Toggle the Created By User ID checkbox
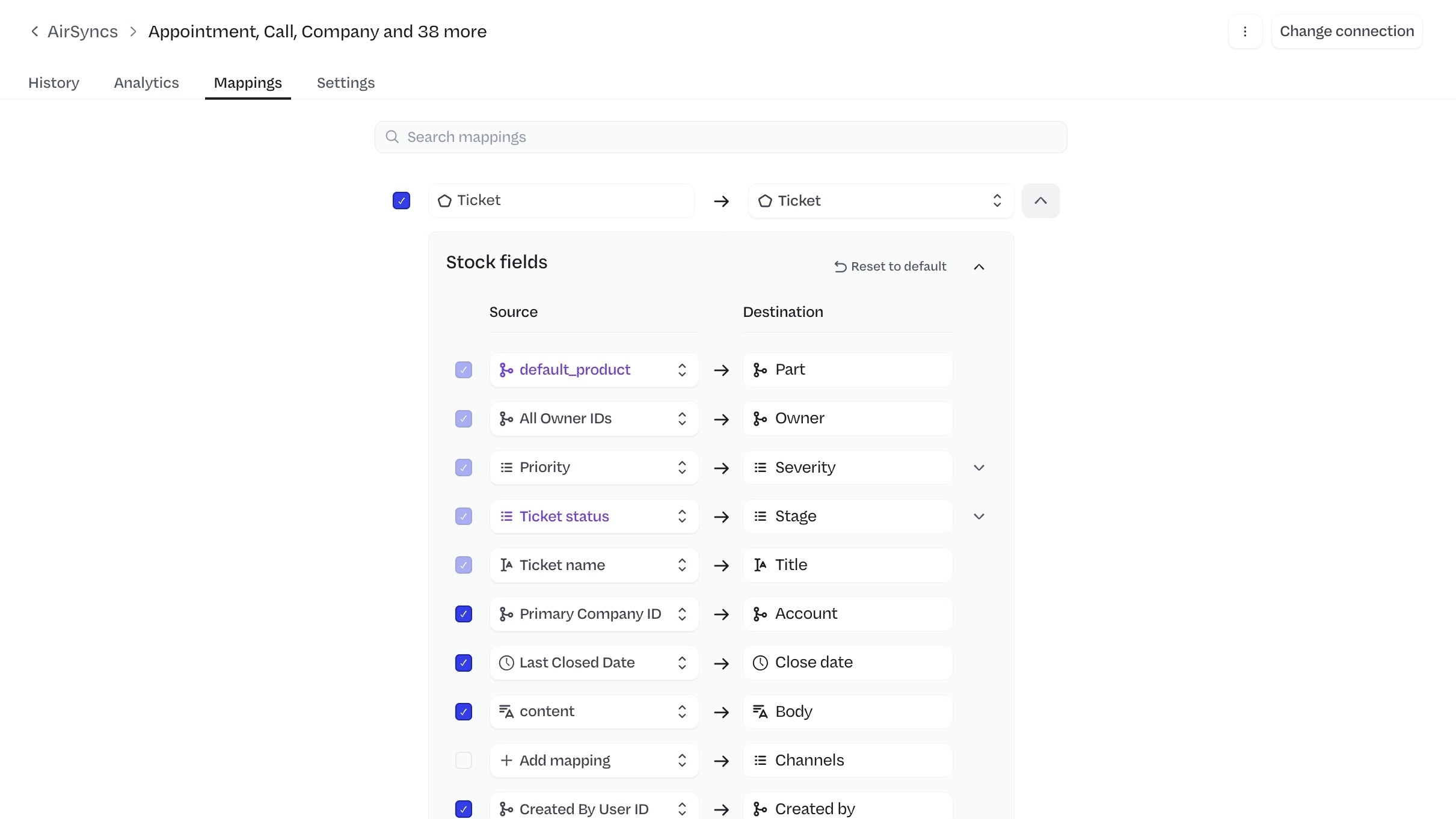 pyautogui.click(x=463, y=809)
